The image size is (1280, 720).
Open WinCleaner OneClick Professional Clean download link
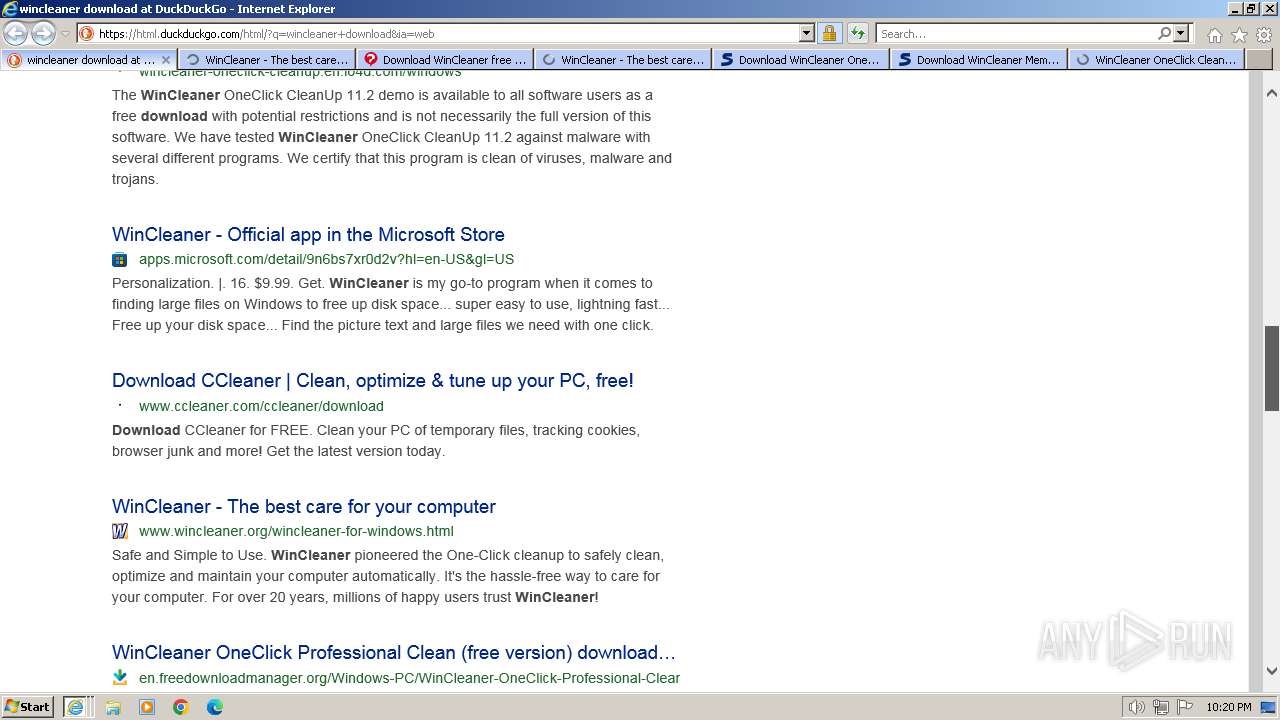[x=394, y=652]
